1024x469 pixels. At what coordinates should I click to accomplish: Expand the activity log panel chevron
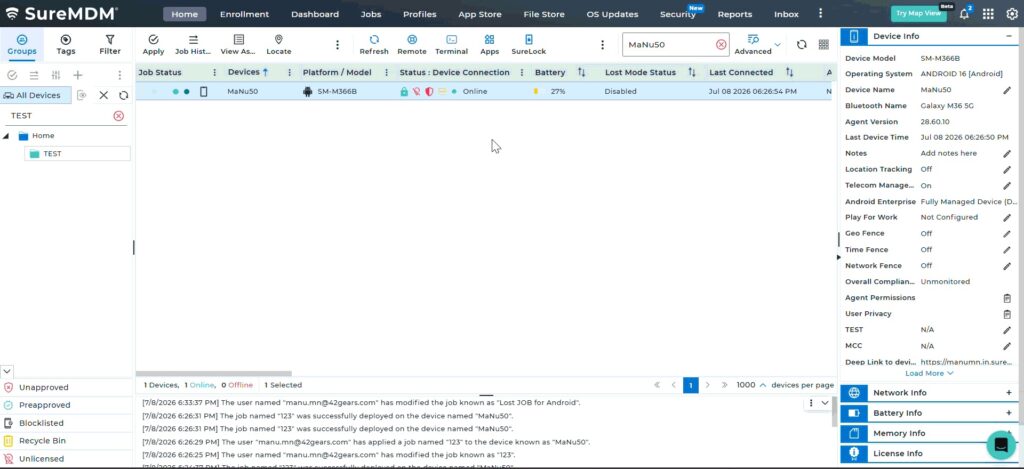point(825,403)
